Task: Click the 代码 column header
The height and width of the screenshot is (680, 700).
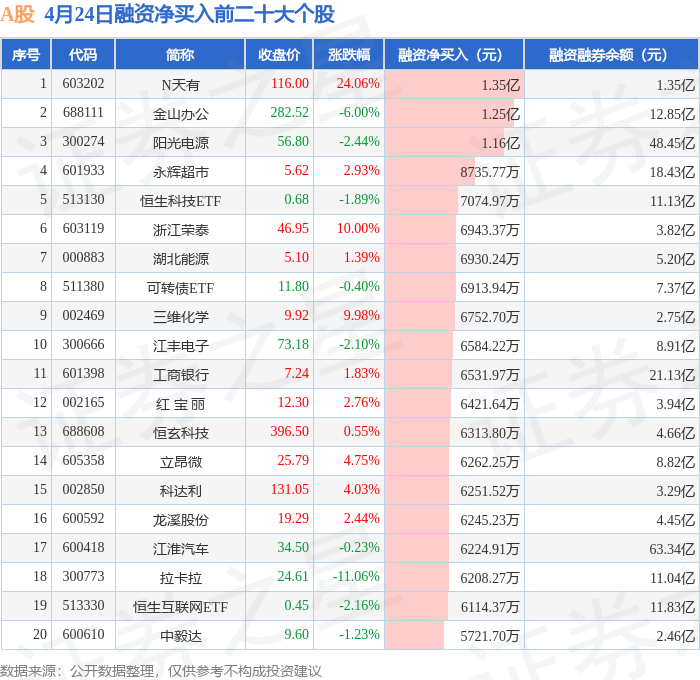Action: pos(83,55)
